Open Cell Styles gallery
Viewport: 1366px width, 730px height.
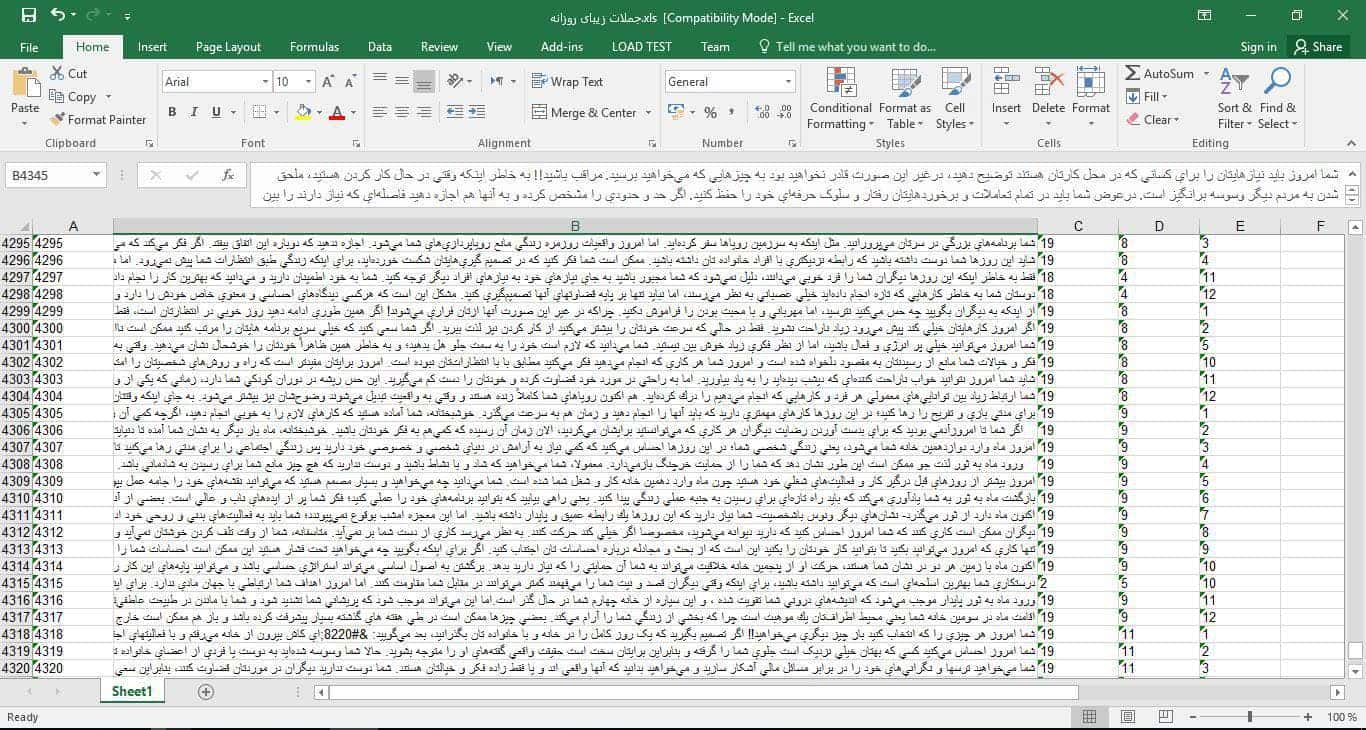[955, 98]
